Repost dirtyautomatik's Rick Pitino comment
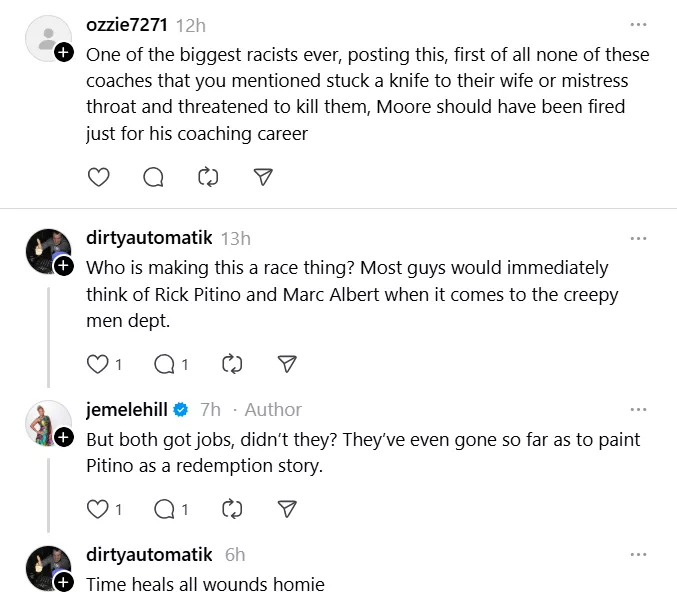The height and width of the screenshot is (600, 677). (x=232, y=364)
